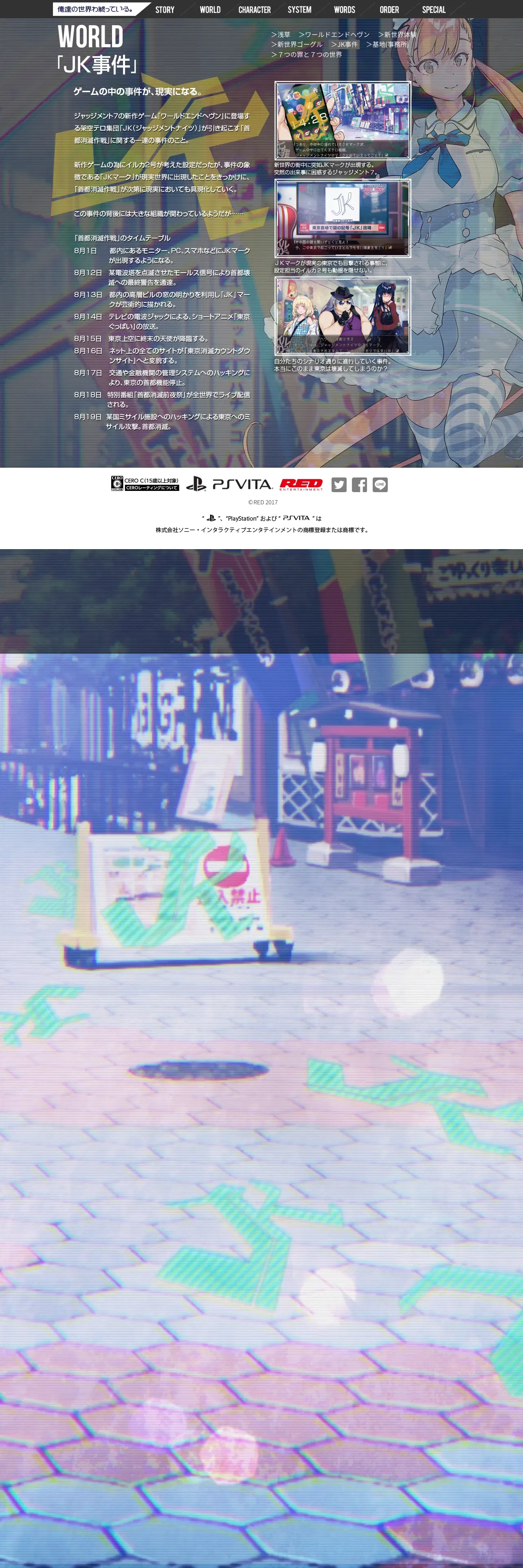Share via the Facebook icon

(x=360, y=484)
